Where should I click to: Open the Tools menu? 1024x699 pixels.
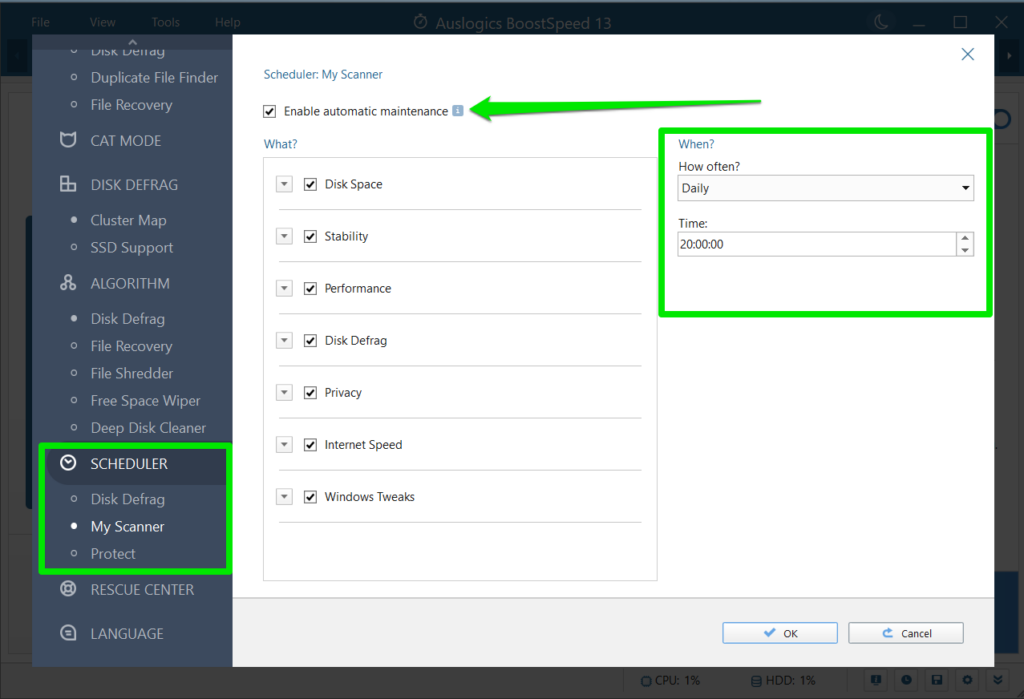click(165, 20)
